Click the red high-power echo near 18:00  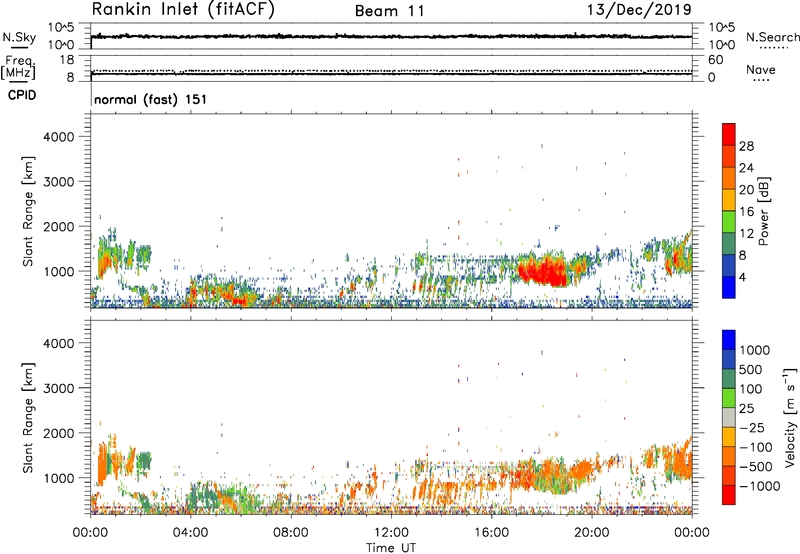click(544, 270)
